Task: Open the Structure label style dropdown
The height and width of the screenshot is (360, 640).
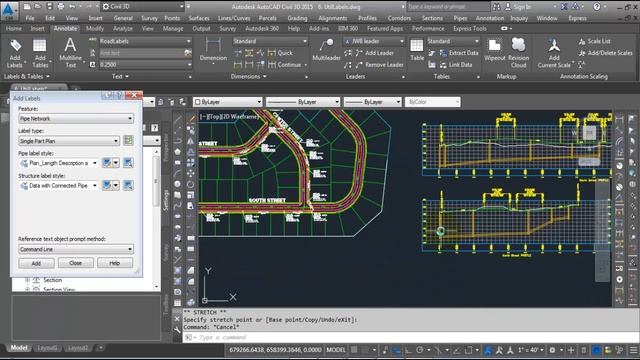Action: [x=58, y=185]
